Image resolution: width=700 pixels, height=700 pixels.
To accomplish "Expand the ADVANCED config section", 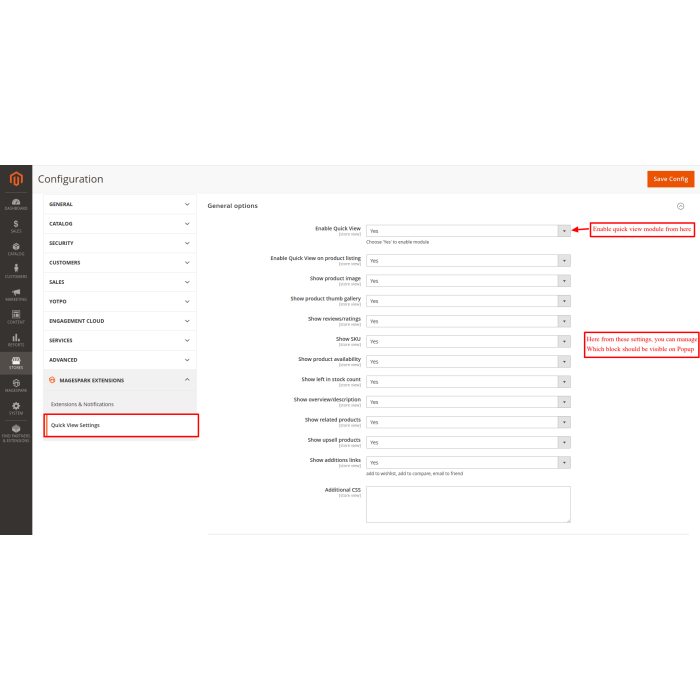I will point(120,360).
